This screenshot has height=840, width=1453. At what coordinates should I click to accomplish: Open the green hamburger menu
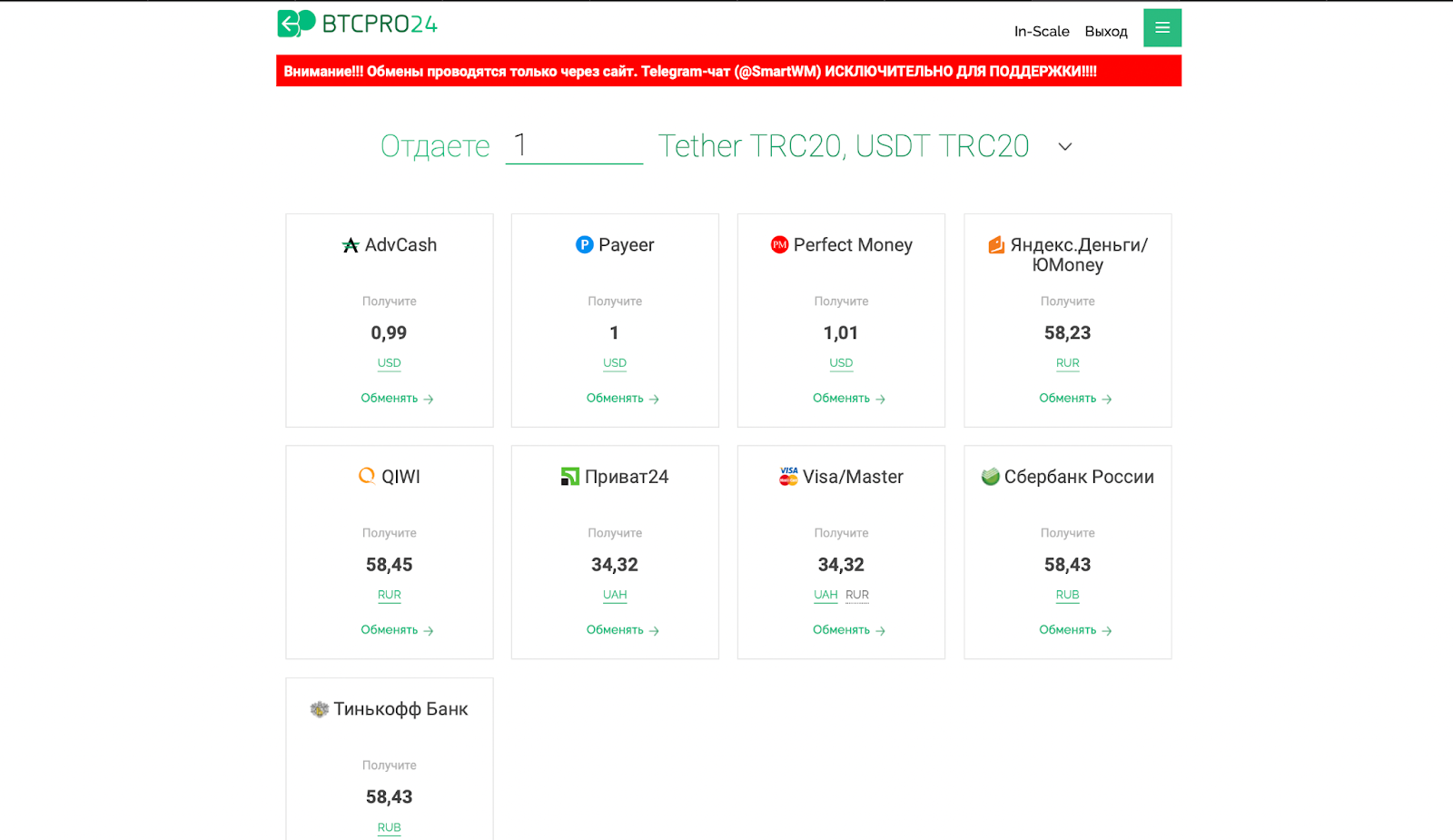click(x=1162, y=28)
